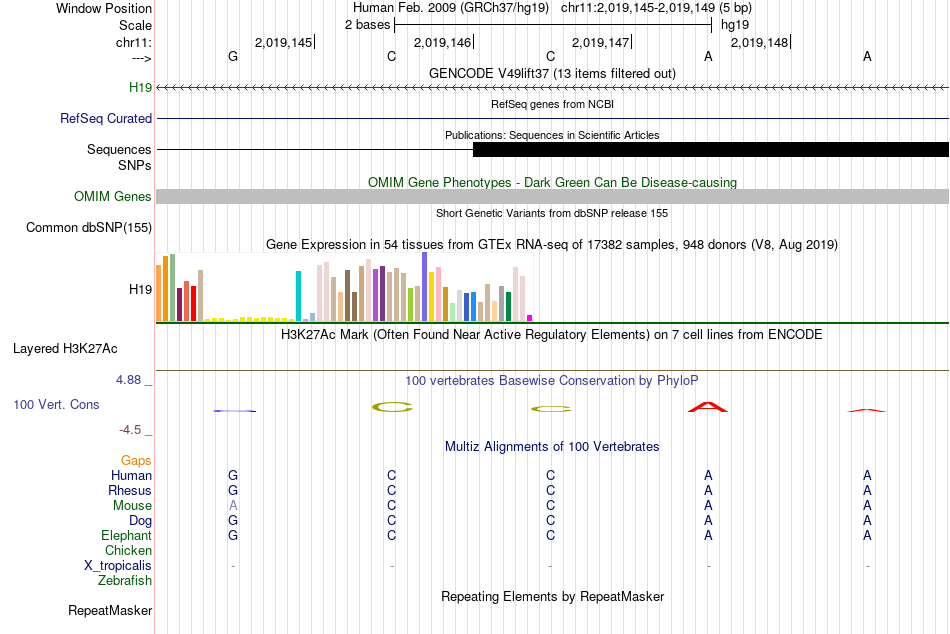Click the large yellow C conservation logo
Image resolution: width=950 pixels, height=634 pixels.
(392, 407)
